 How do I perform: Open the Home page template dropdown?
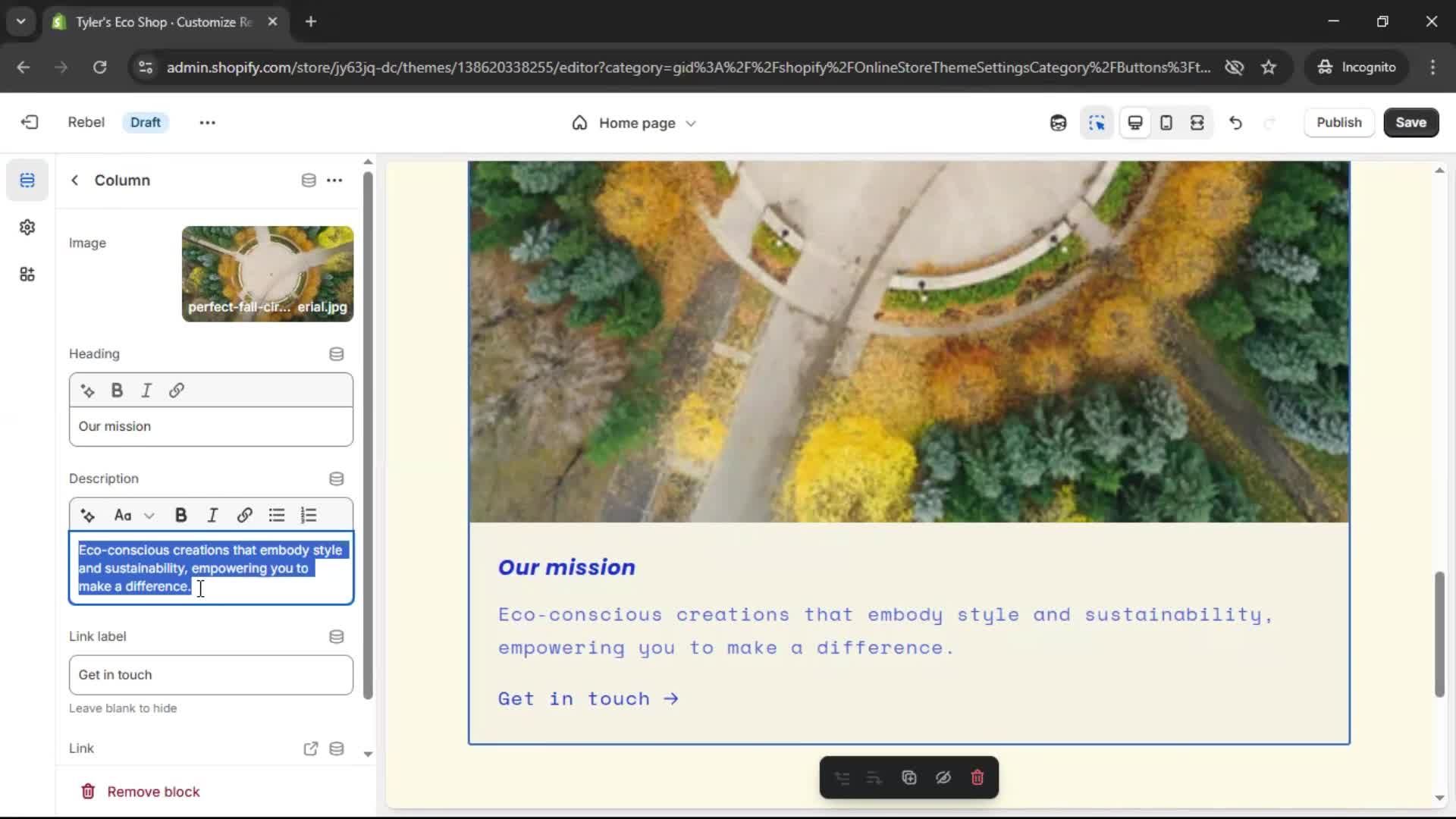pyautogui.click(x=634, y=123)
